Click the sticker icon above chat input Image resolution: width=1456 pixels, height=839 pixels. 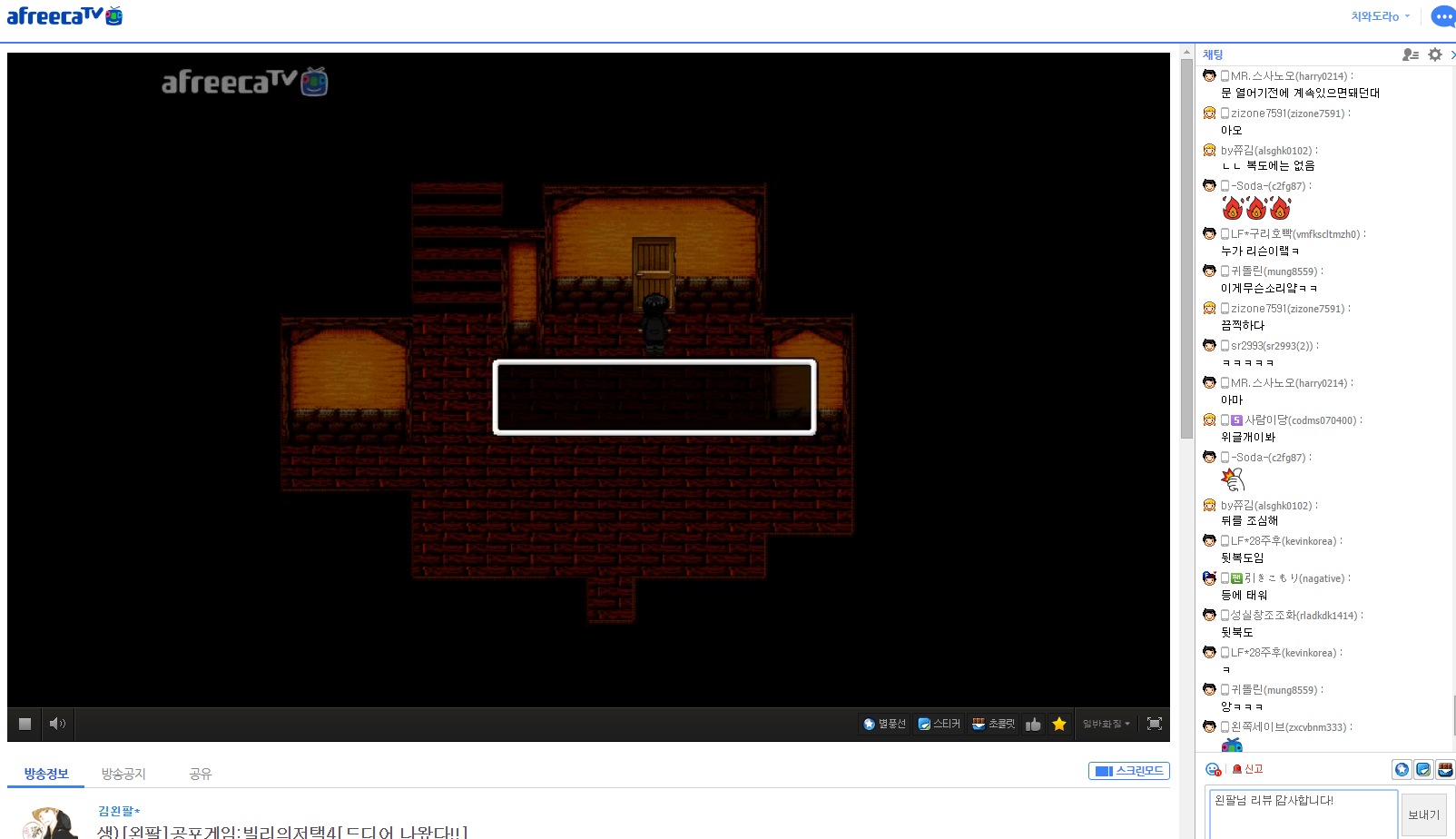click(x=1424, y=770)
